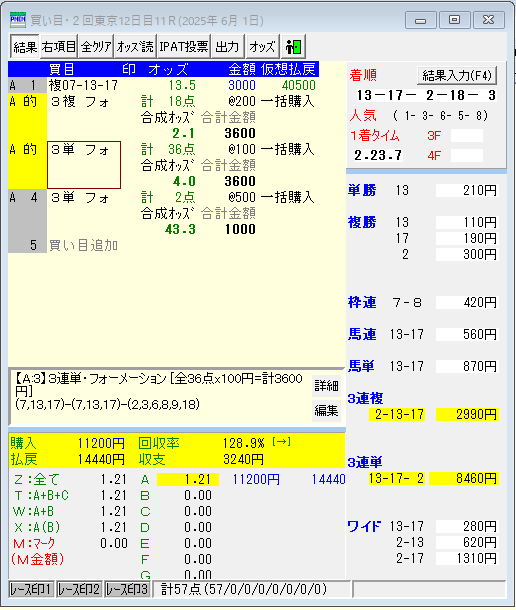516x610 pixels.
Task: Click the 1着タイム 2.23.7 value
Action: tap(378, 156)
